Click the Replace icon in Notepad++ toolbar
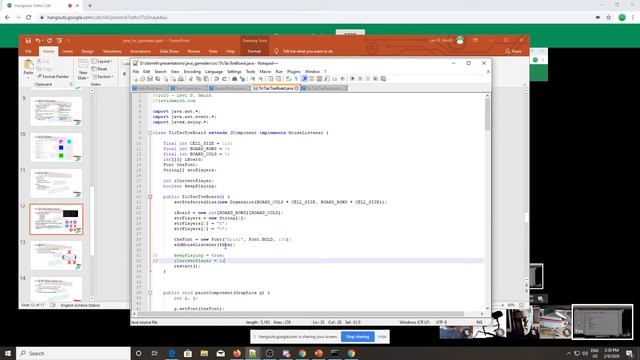Screen dimensions: 640x360 [x=242, y=79]
